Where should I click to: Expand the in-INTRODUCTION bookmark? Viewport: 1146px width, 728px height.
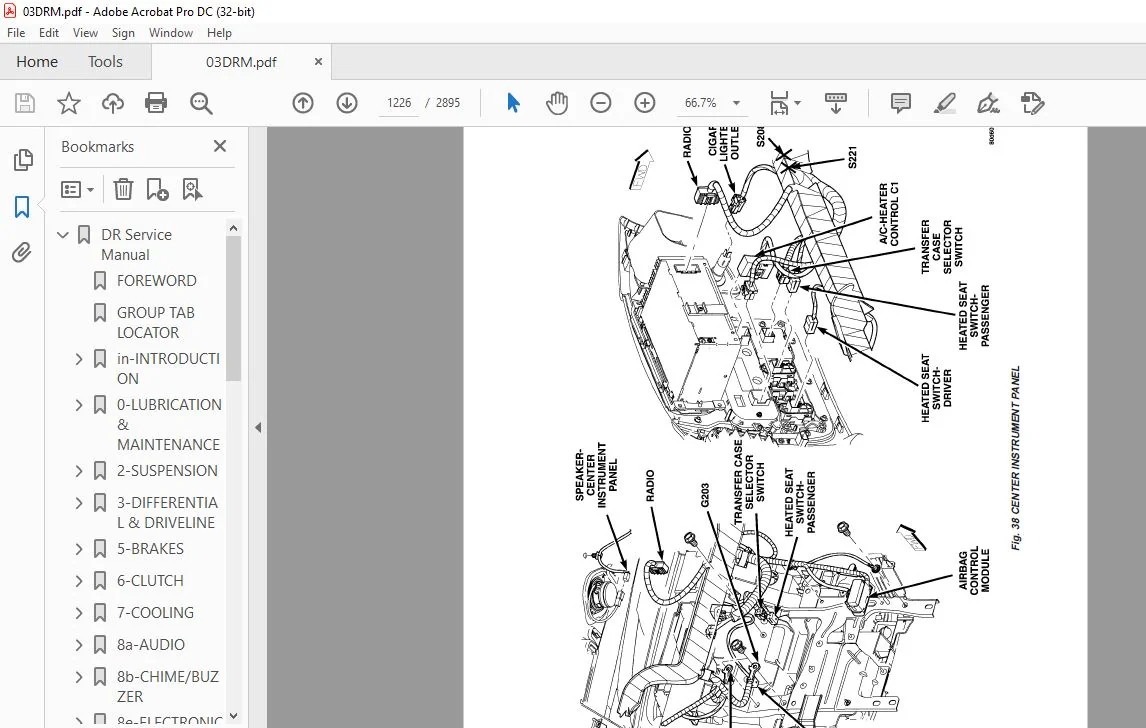[79, 359]
